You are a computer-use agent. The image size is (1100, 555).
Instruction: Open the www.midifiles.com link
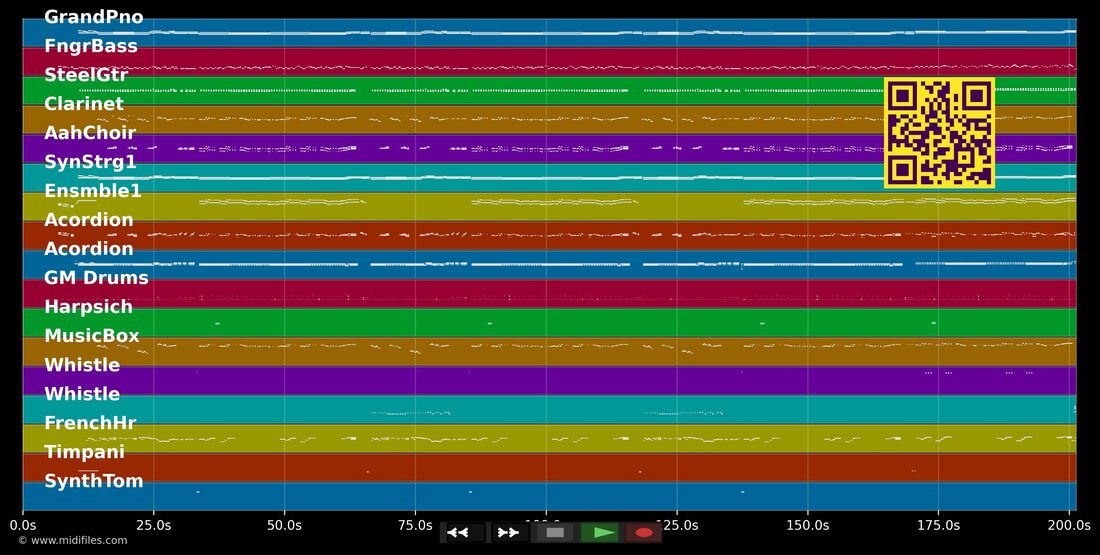[73, 540]
